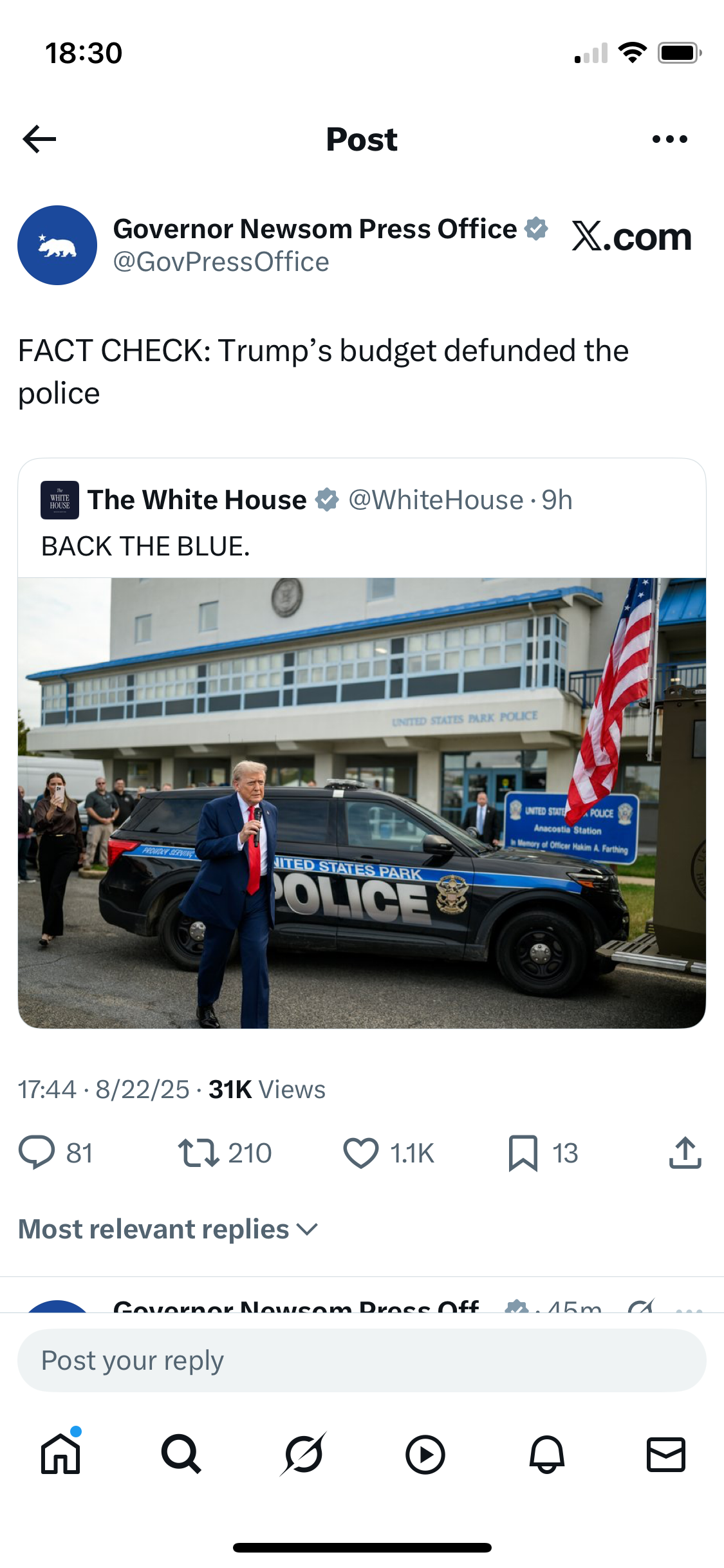Like the post with heart icon
This screenshot has width=724, height=1568.
click(361, 1152)
